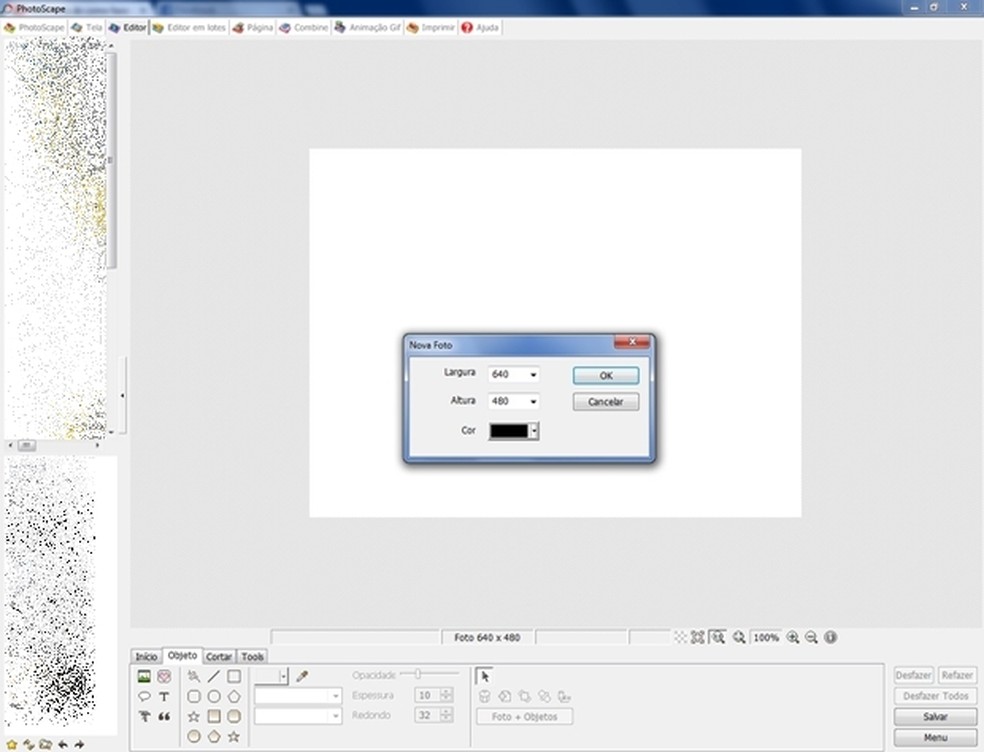Select the Text tool icon
984x752 pixels.
point(164,696)
